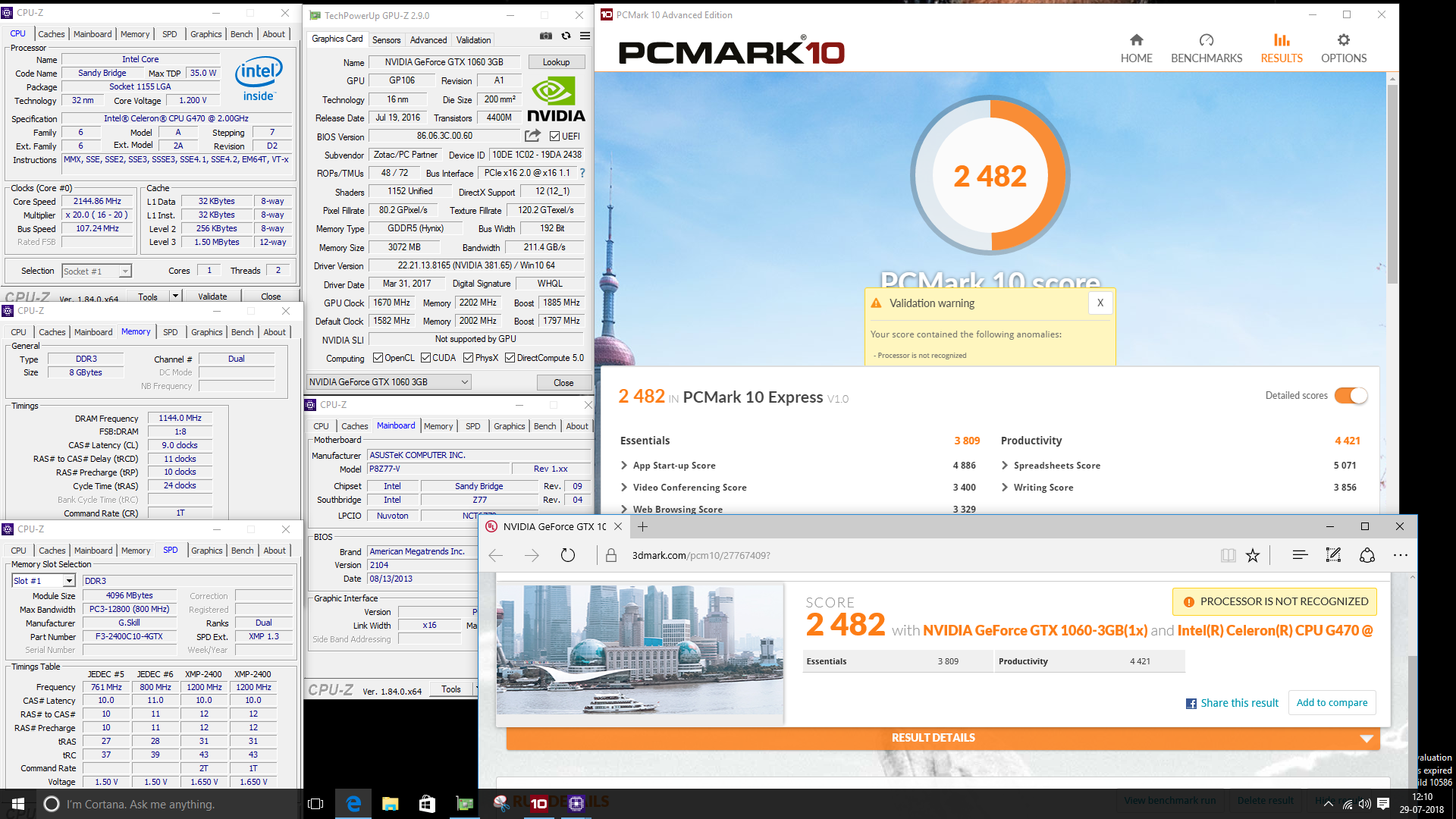Click the GPU-Z Close button
The width and height of the screenshot is (1456, 819).
[x=563, y=382]
